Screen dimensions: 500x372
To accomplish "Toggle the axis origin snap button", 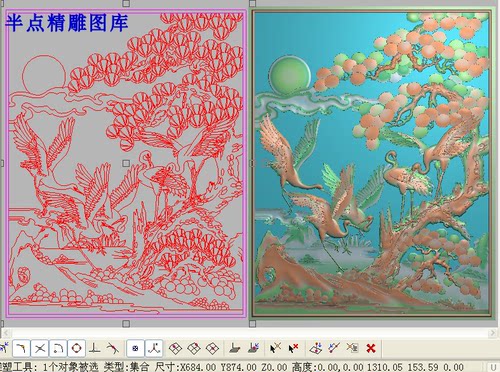I will coord(154,349).
